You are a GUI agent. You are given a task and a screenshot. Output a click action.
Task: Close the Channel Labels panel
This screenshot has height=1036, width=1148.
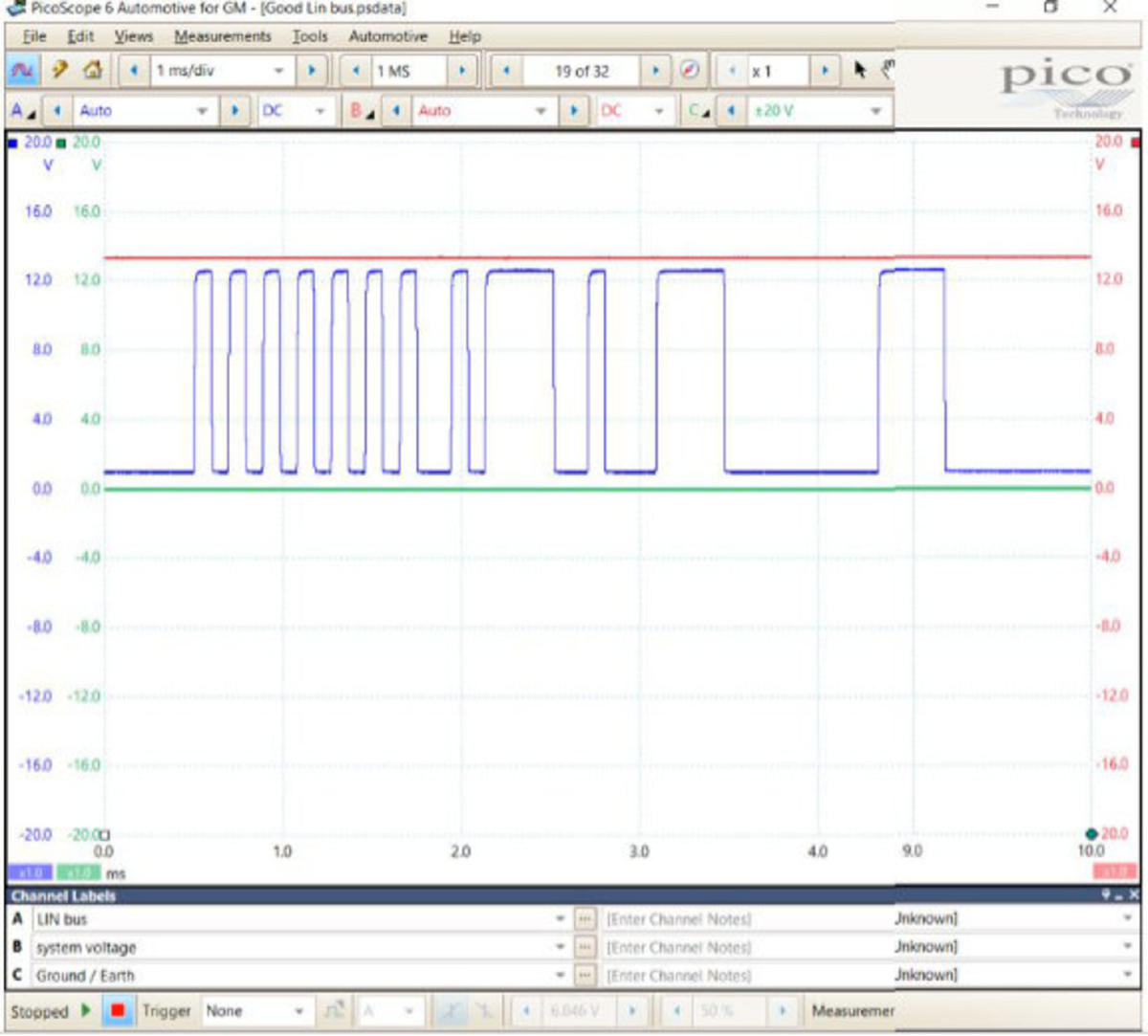[x=1134, y=895]
